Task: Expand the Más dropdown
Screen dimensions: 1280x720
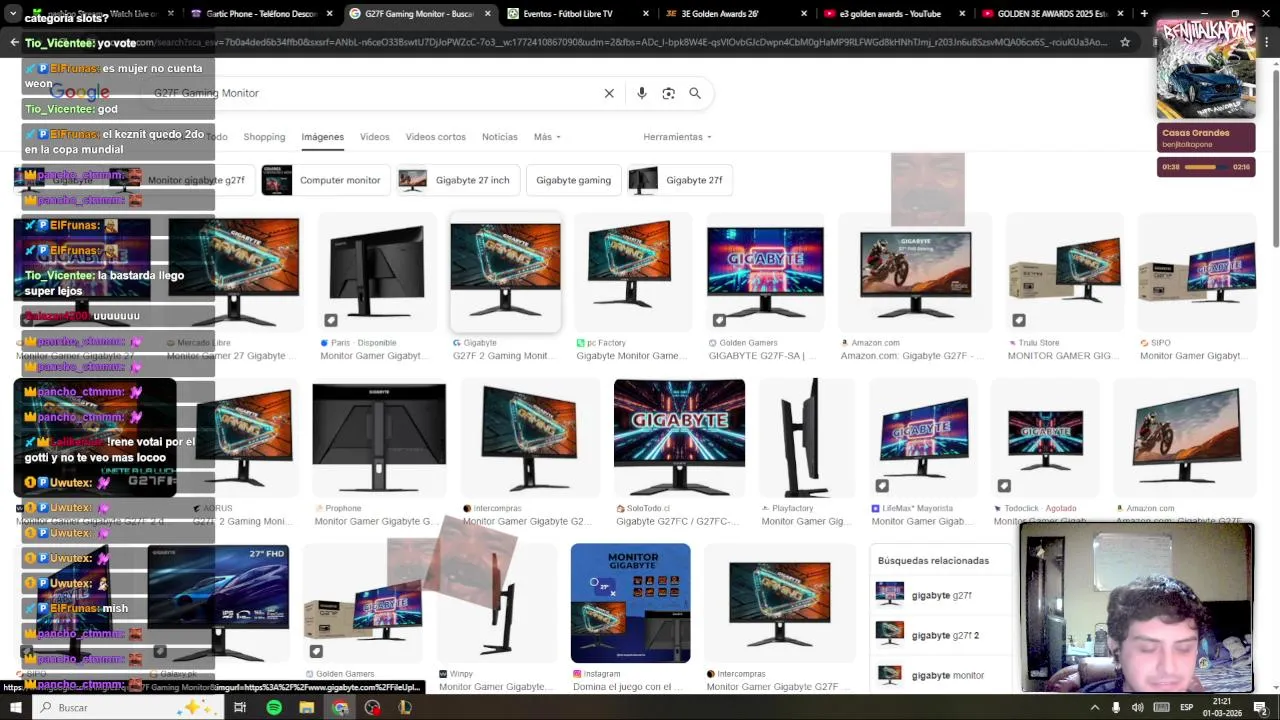Action: coord(547,137)
